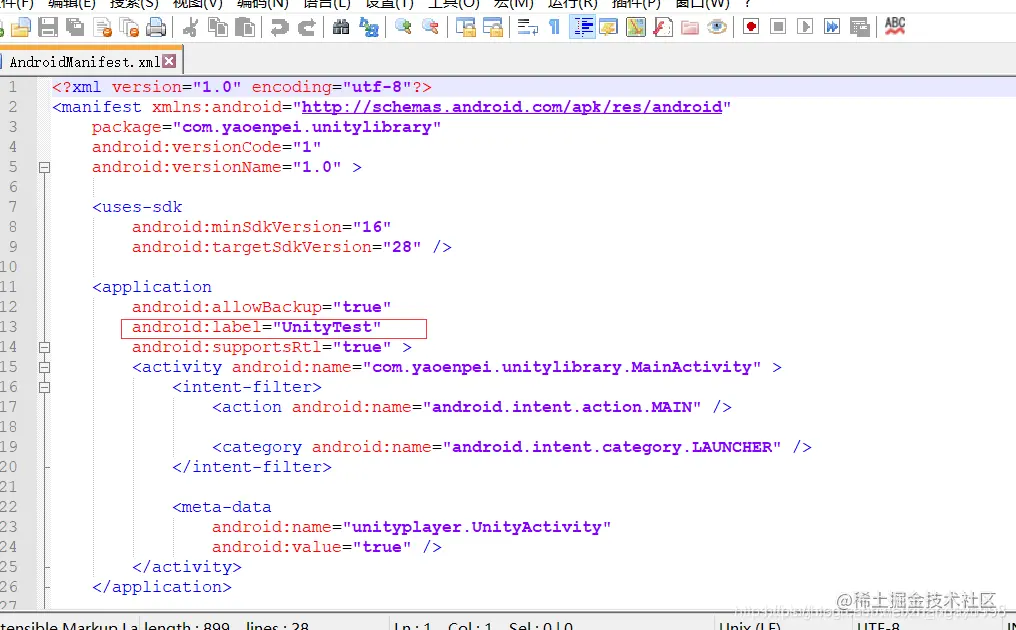Cut selection with the scissors icon
Image resolution: width=1016 pixels, height=630 pixels.
(x=190, y=27)
